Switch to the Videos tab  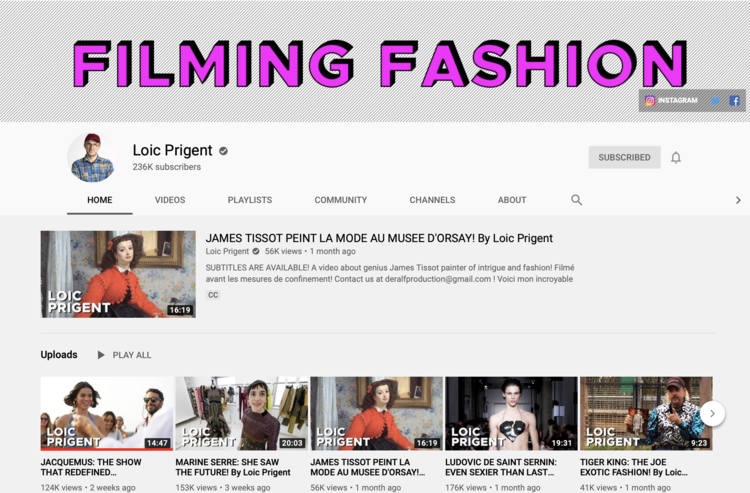click(x=170, y=200)
